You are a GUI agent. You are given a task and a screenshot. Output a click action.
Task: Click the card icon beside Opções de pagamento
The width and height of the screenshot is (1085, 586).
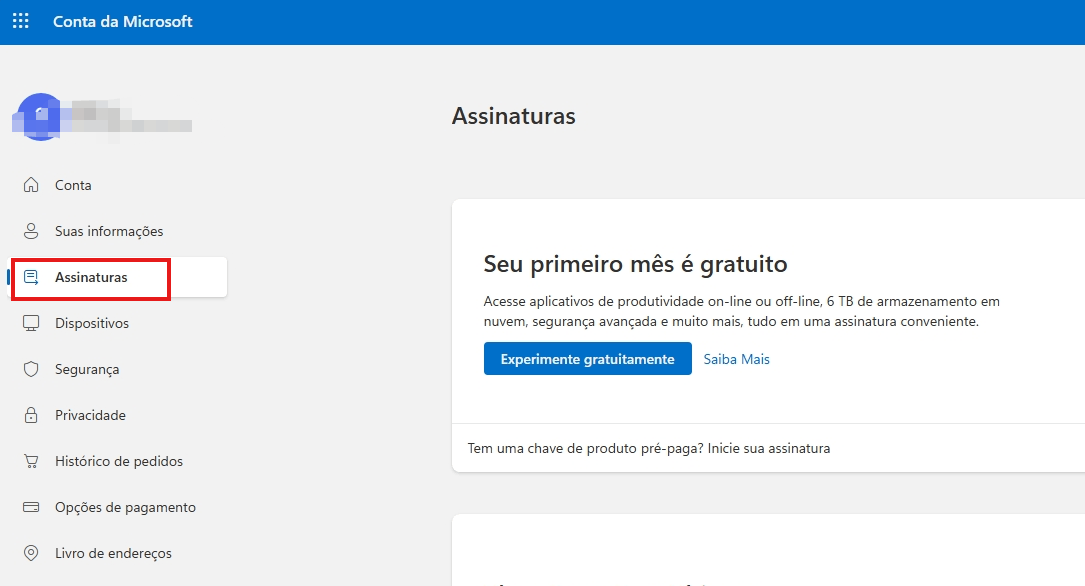click(31, 507)
